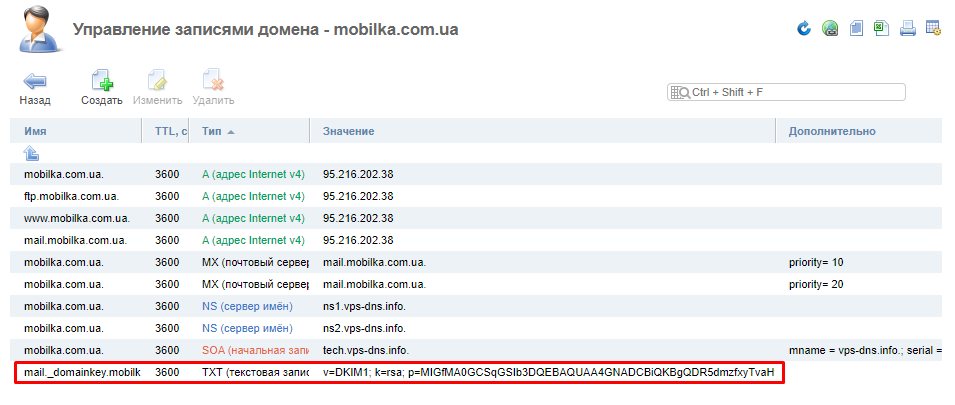The width and height of the screenshot is (955, 405).
Task: Open table settings via grid gear icon
Action: [934, 28]
